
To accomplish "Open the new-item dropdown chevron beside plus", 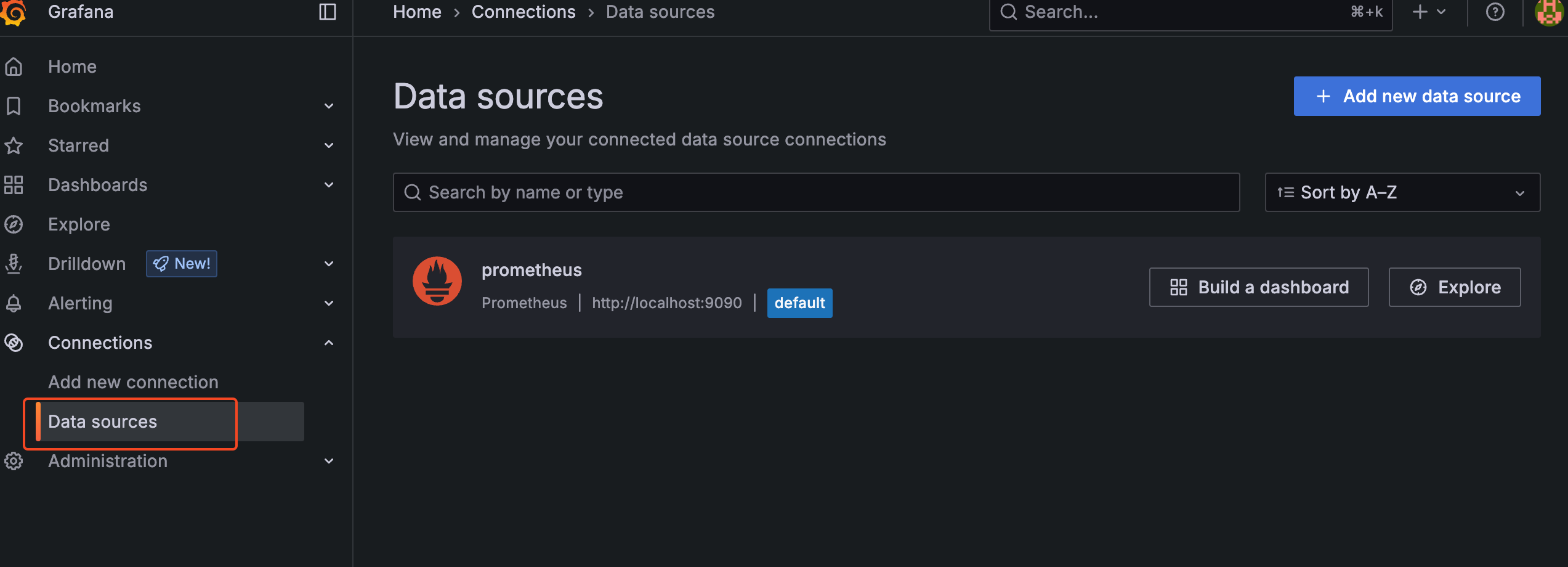I will 1441,12.
